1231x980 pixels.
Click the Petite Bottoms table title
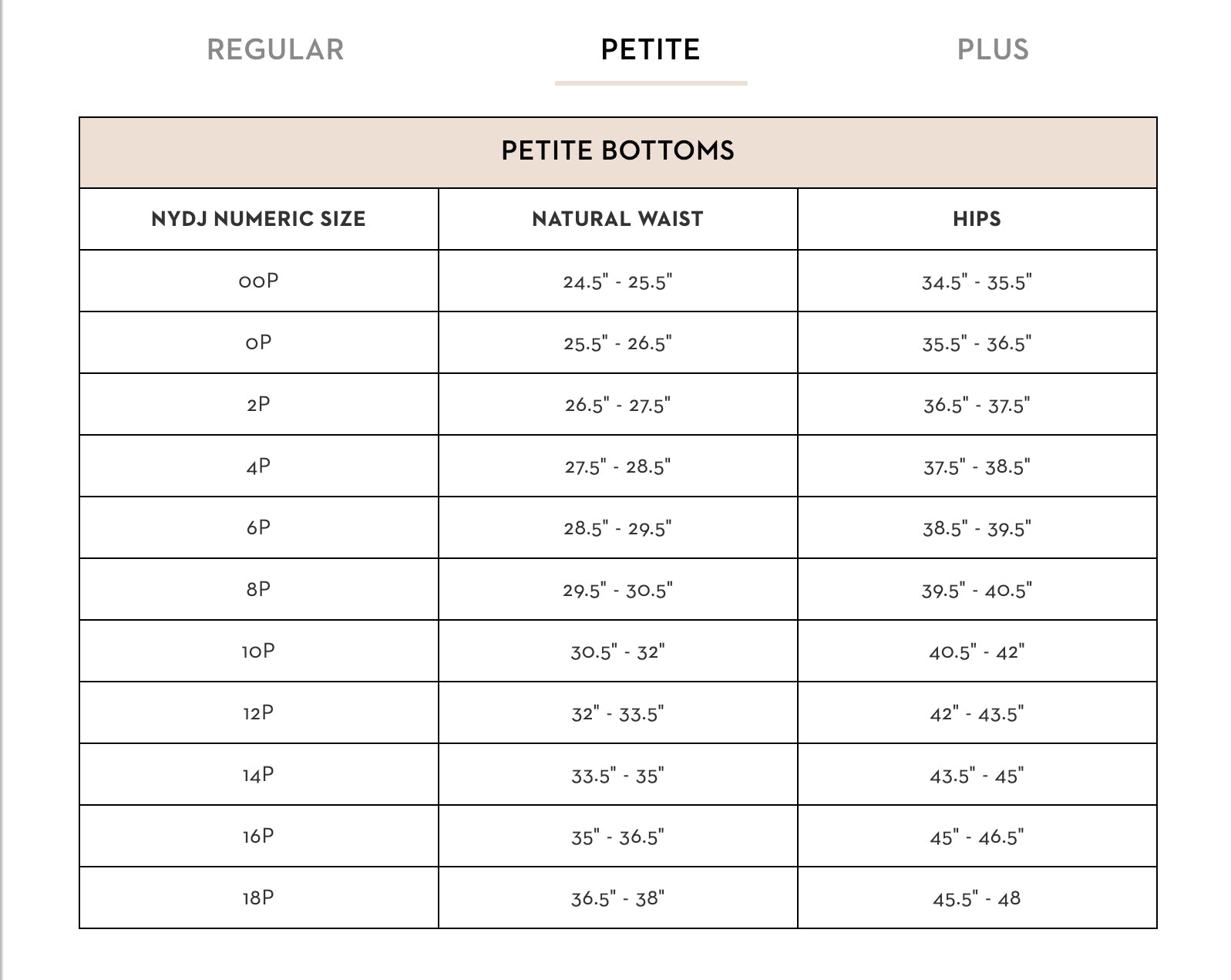point(617,150)
